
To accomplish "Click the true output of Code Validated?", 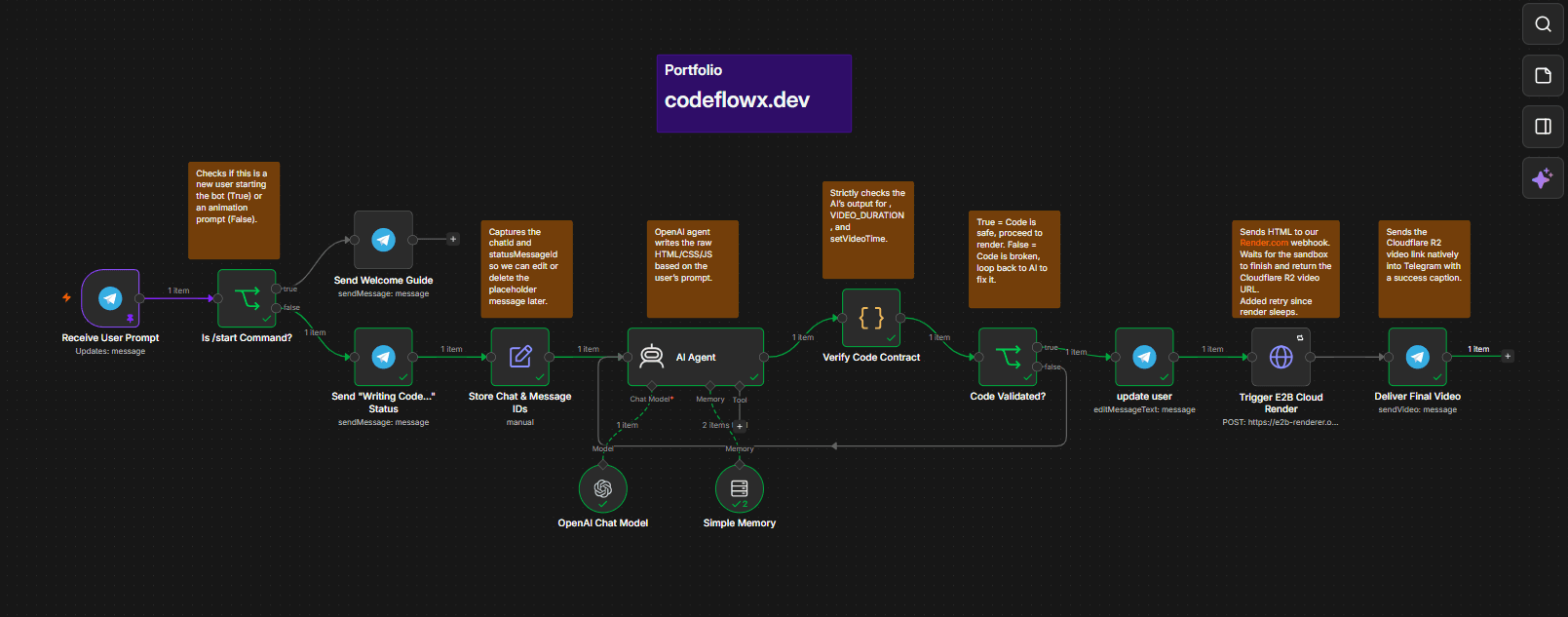I will [1037, 347].
